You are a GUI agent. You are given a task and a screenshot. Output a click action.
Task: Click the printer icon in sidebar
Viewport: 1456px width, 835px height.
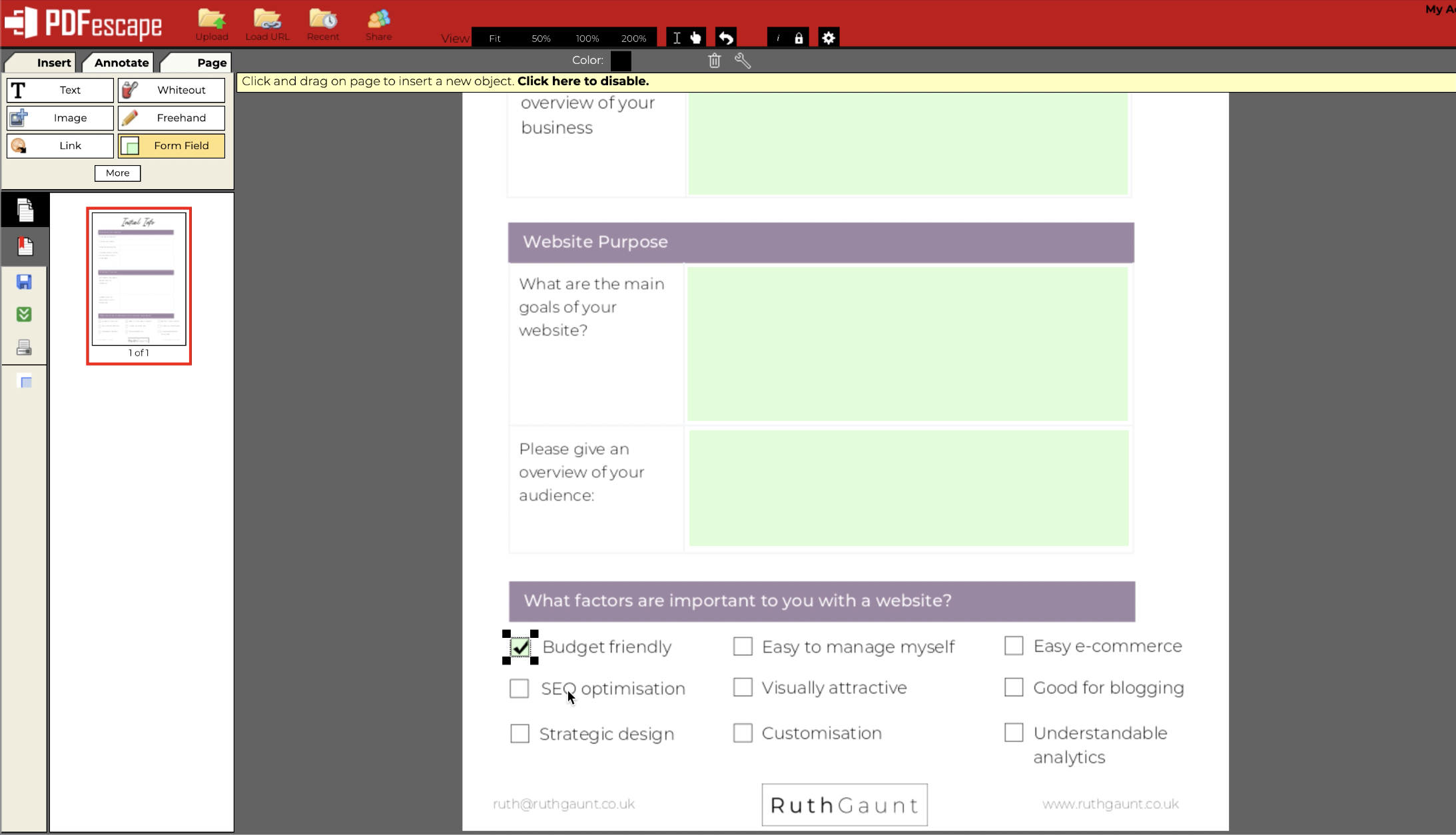pos(25,347)
